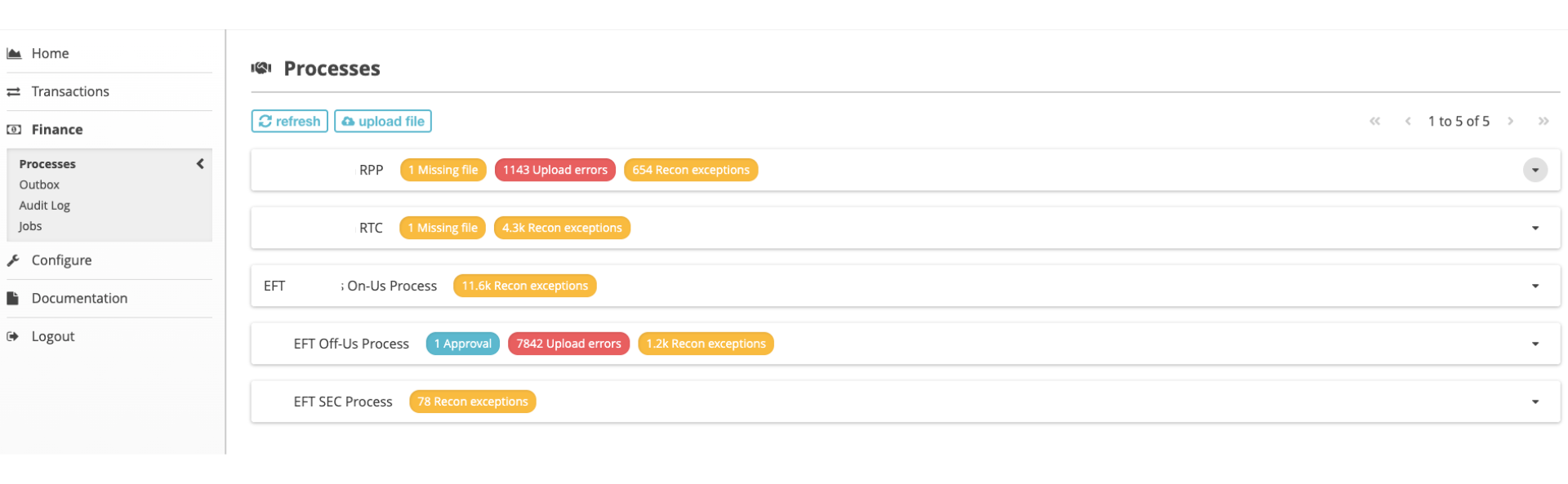Open the Jobs menu item
Viewport: 1568px width, 484px height.
30,227
